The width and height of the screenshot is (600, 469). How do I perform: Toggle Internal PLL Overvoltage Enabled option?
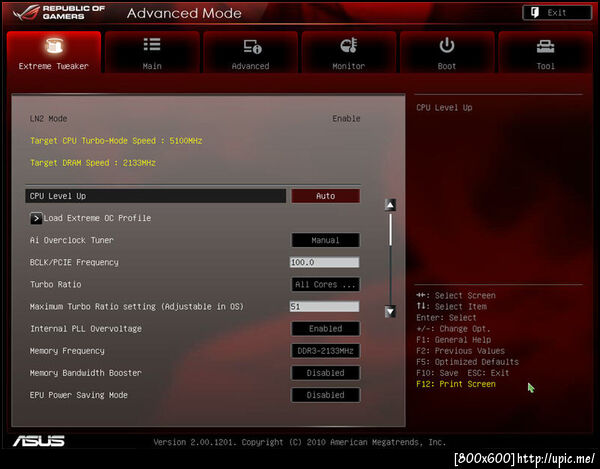point(325,329)
